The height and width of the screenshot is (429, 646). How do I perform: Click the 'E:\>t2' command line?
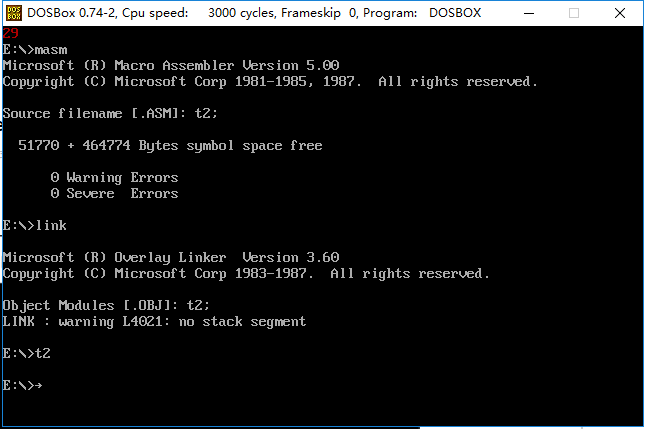click(x=26, y=354)
